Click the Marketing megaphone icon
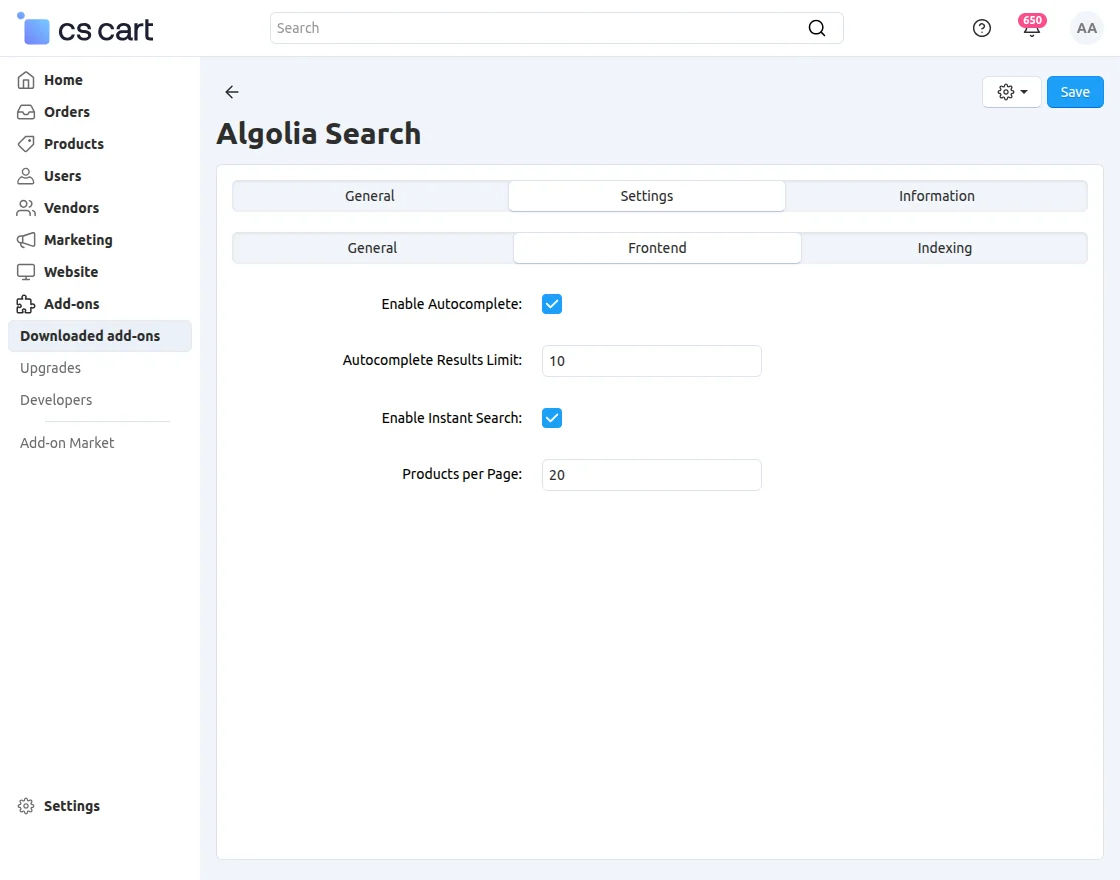 pyautogui.click(x=26, y=240)
